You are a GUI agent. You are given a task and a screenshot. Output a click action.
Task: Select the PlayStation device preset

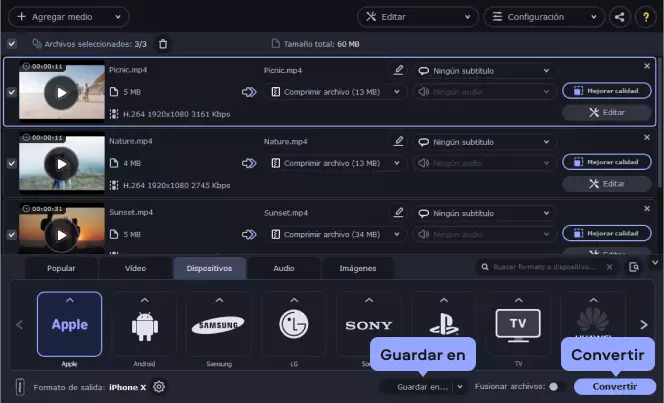pyautogui.click(x=443, y=324)
